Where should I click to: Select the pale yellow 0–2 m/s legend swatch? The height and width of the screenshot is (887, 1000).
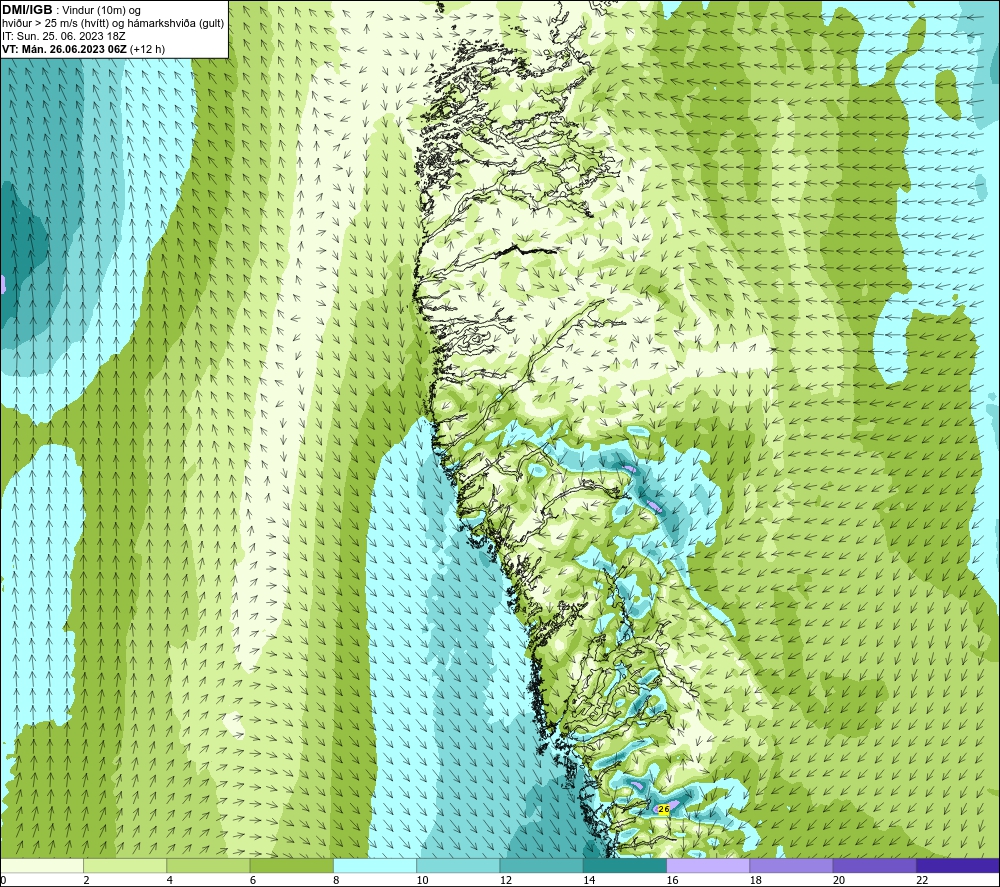click(41, 865)
